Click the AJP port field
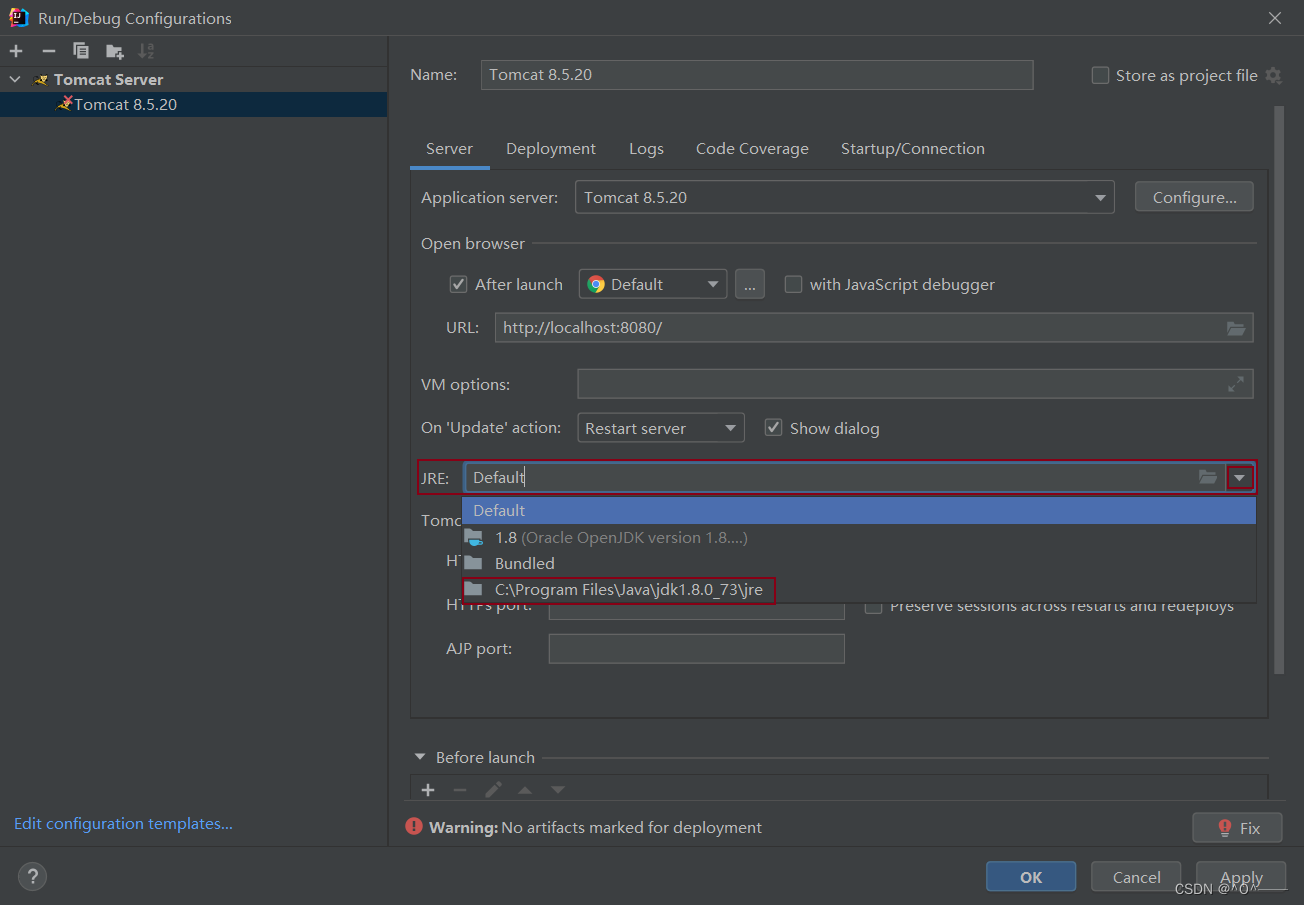Image resolution: width=1304 pixels, height=905 pixels. click(697, 649)
